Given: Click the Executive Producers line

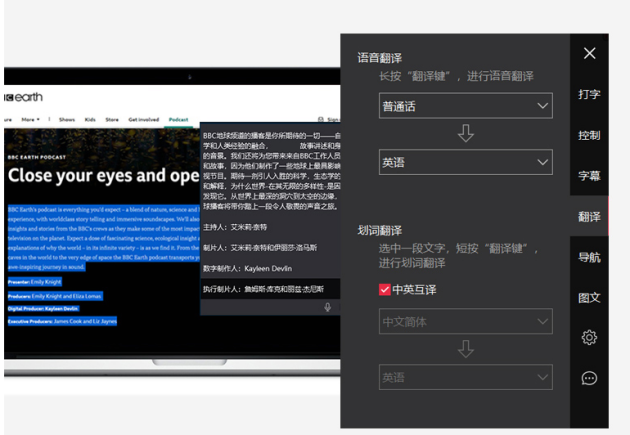Looking at the screenshot, I should [62, 321].
